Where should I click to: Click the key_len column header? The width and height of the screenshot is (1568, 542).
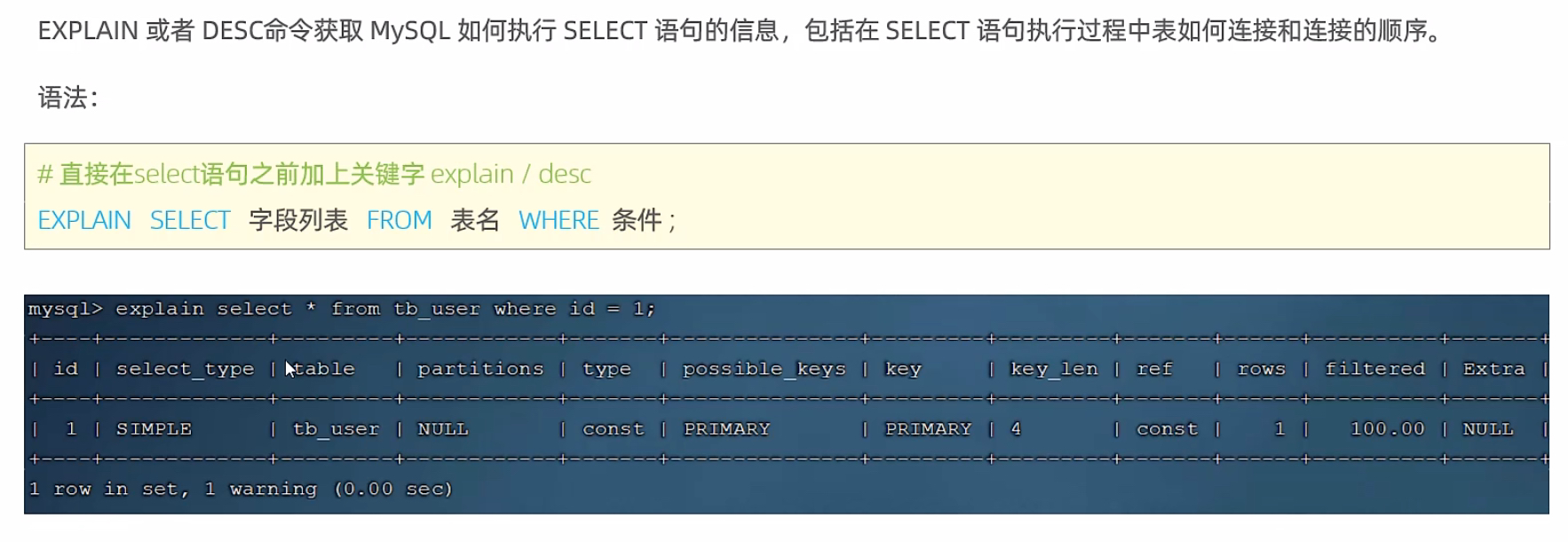[x=1054, y=369]
